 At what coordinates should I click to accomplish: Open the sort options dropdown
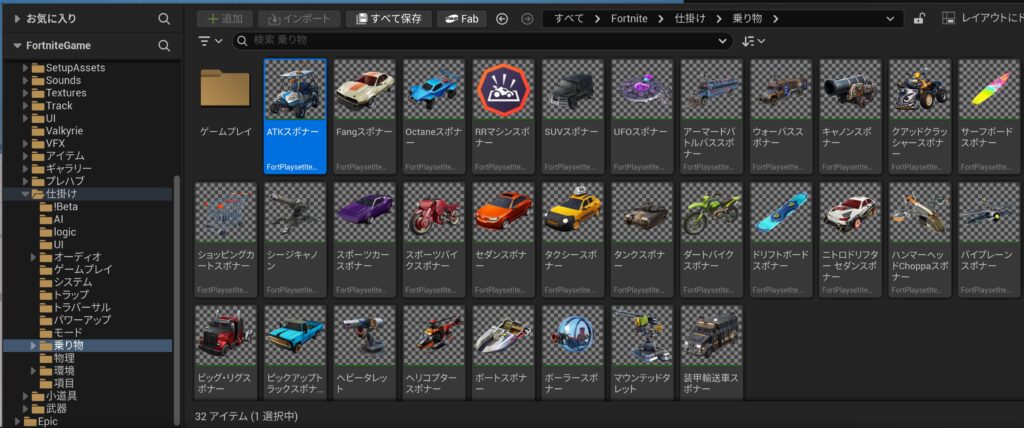(754, 41)
